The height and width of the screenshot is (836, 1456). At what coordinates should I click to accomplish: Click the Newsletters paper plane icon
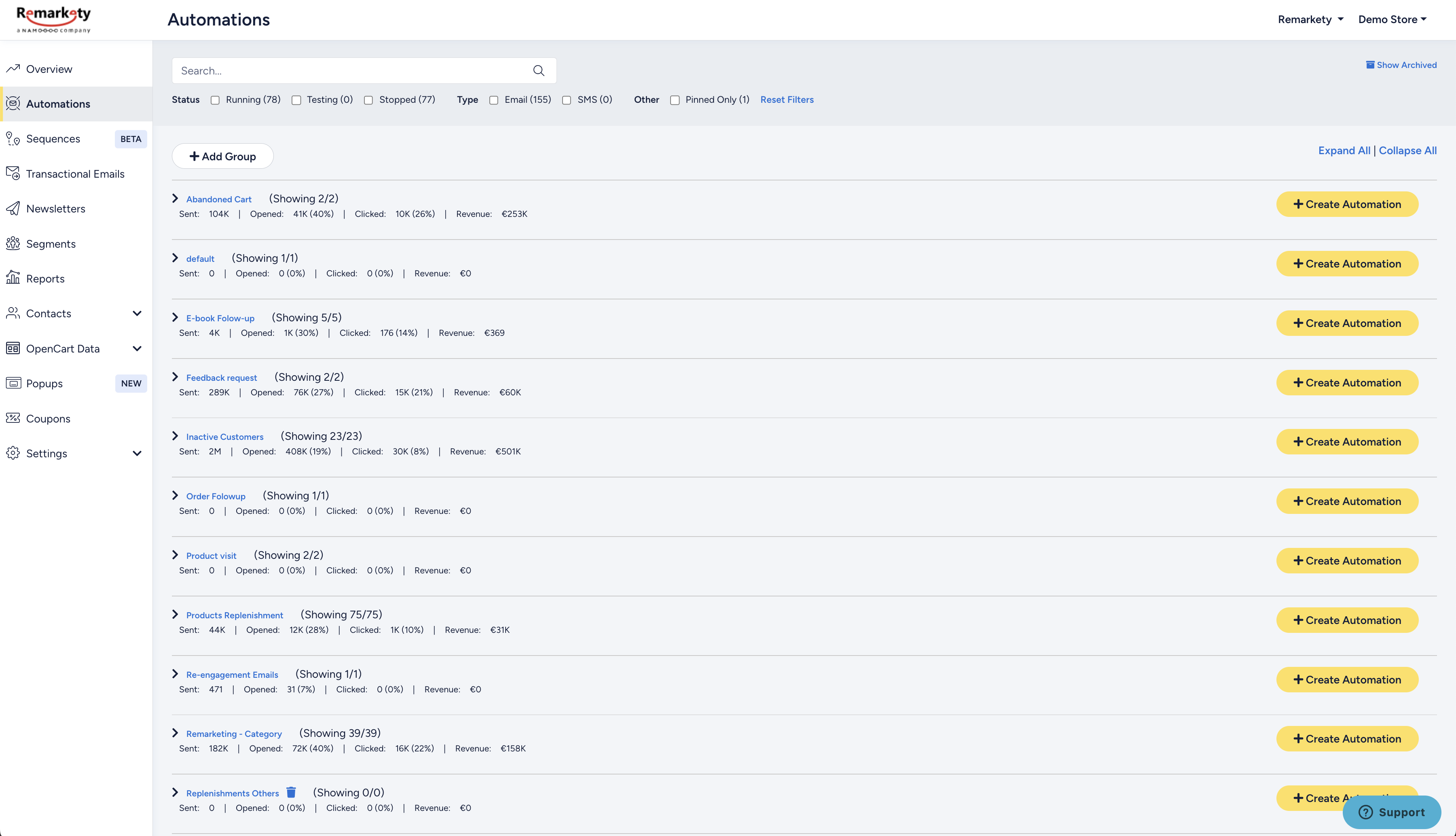[13, 208]
